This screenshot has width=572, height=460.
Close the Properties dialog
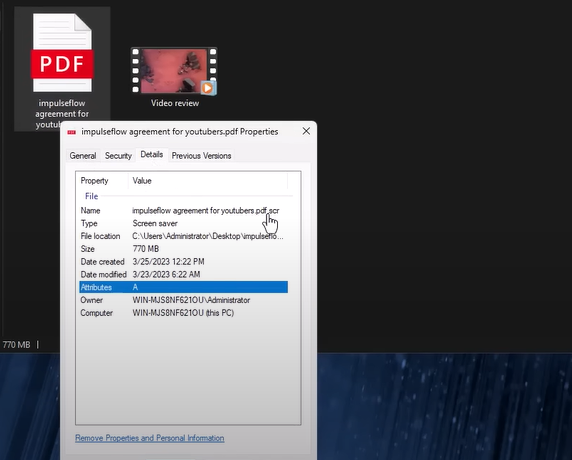[306, 131]
